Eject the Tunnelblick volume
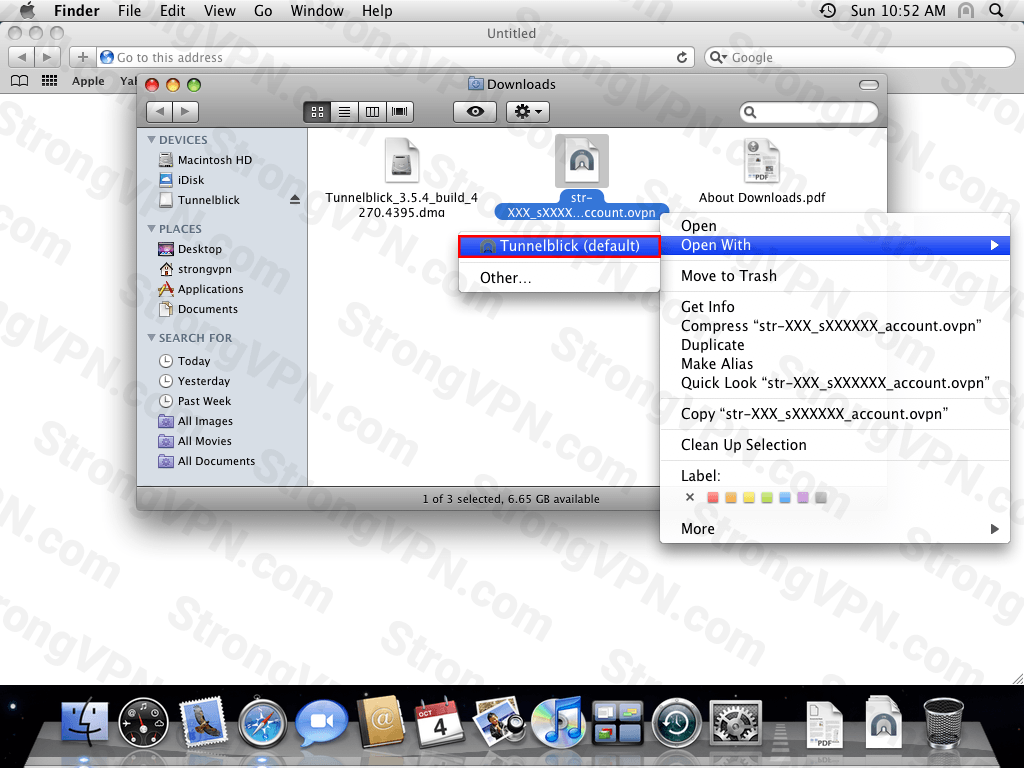Image resolution: width=1024 pixels, height=768 pixels. pos(295,200)
